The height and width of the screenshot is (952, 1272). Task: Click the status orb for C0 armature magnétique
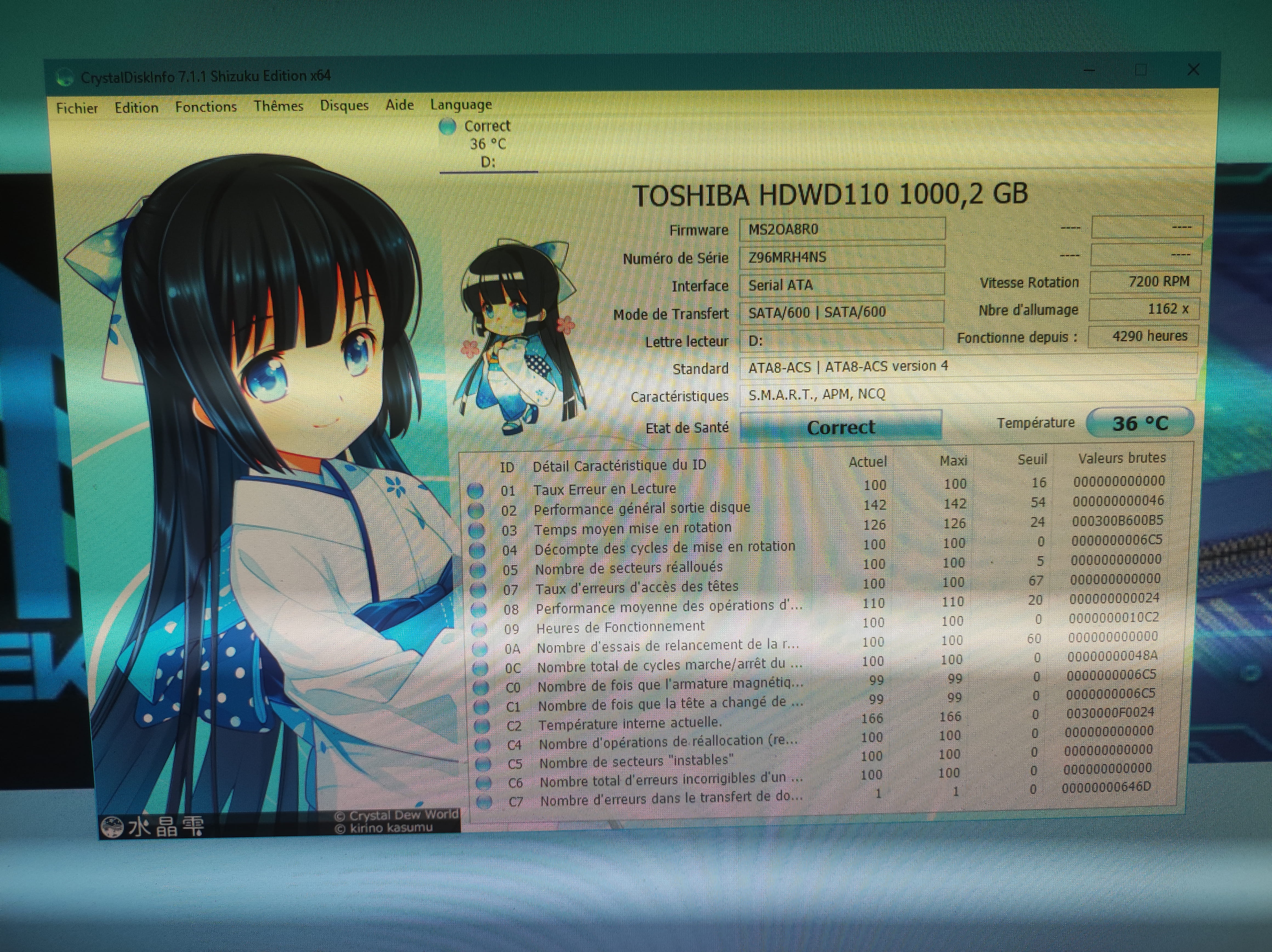pyautogui.click(x=481, y=687)
